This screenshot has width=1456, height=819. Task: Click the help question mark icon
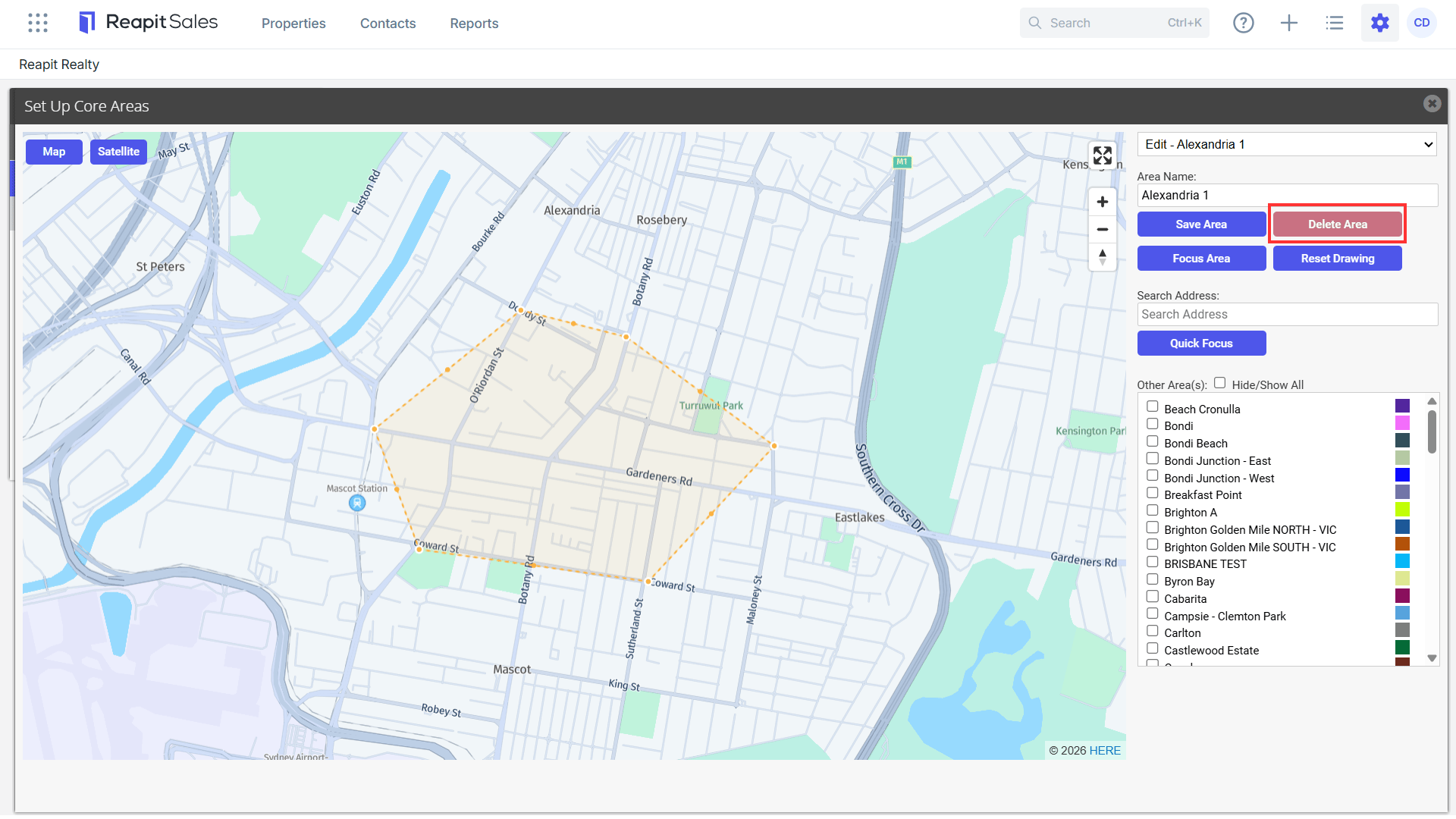(1244, 23)
